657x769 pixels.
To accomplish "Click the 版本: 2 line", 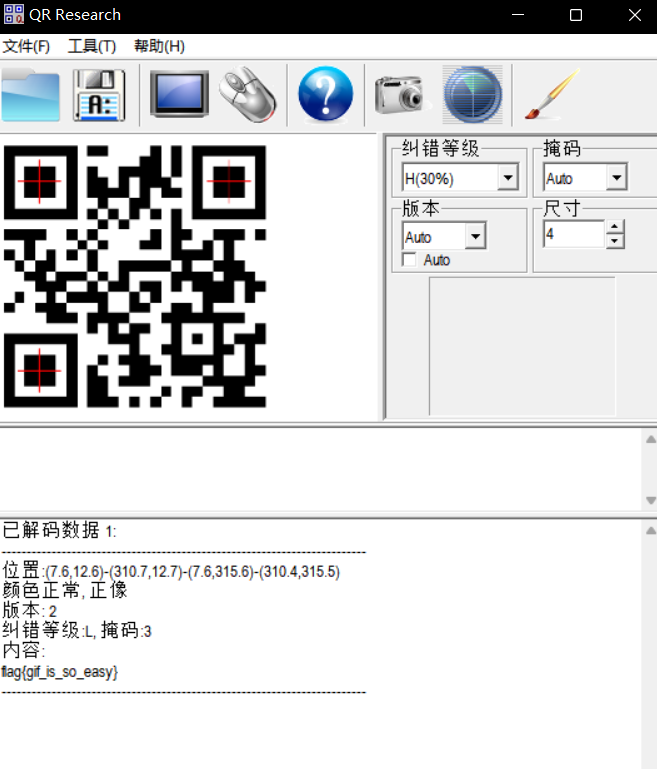I will tap(29, 611).
